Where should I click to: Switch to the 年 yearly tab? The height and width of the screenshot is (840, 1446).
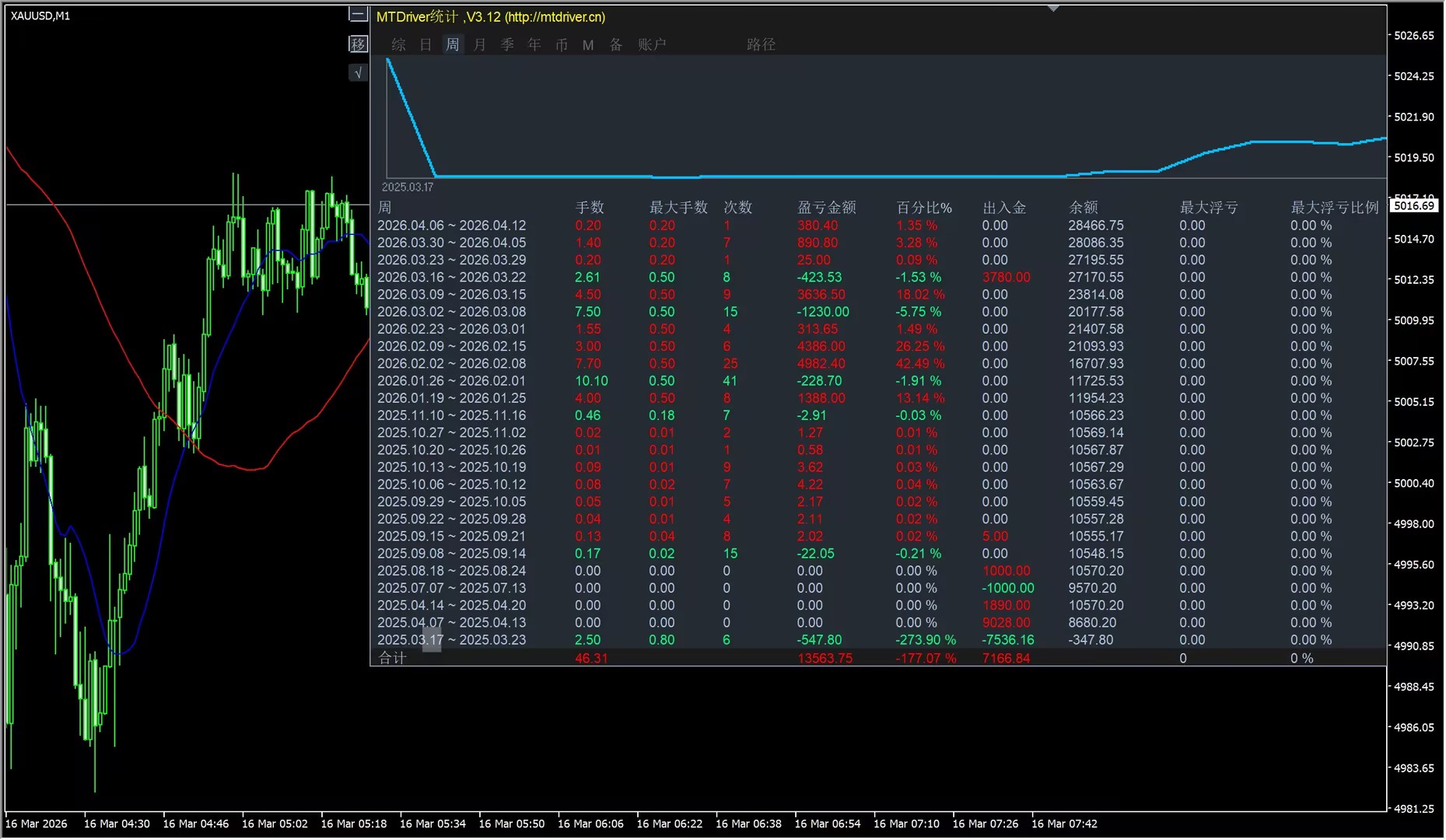tap(534, 44)
